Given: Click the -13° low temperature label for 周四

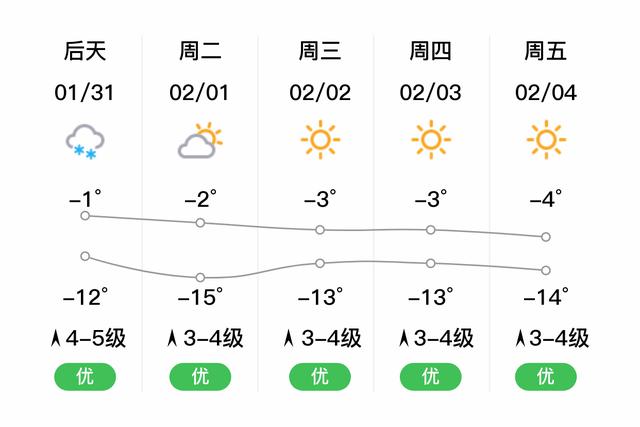Looking at the screenshot, I should pyautogui.click(x=431, y=296).
